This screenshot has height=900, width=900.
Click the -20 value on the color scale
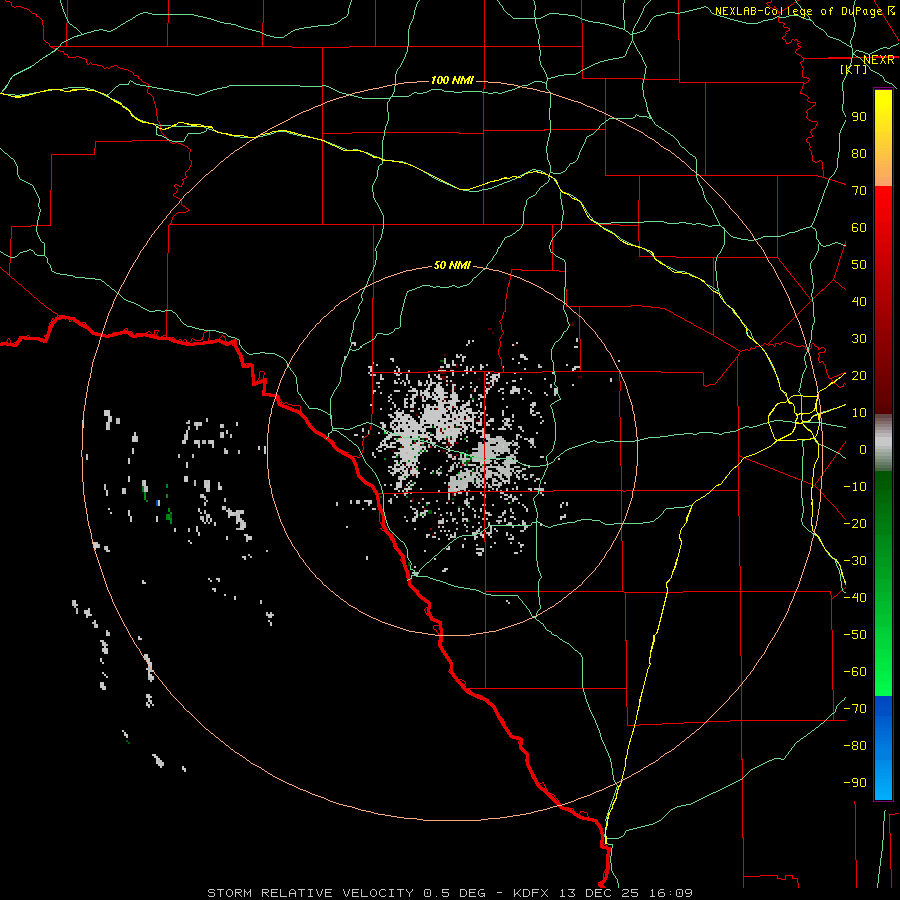855,524
